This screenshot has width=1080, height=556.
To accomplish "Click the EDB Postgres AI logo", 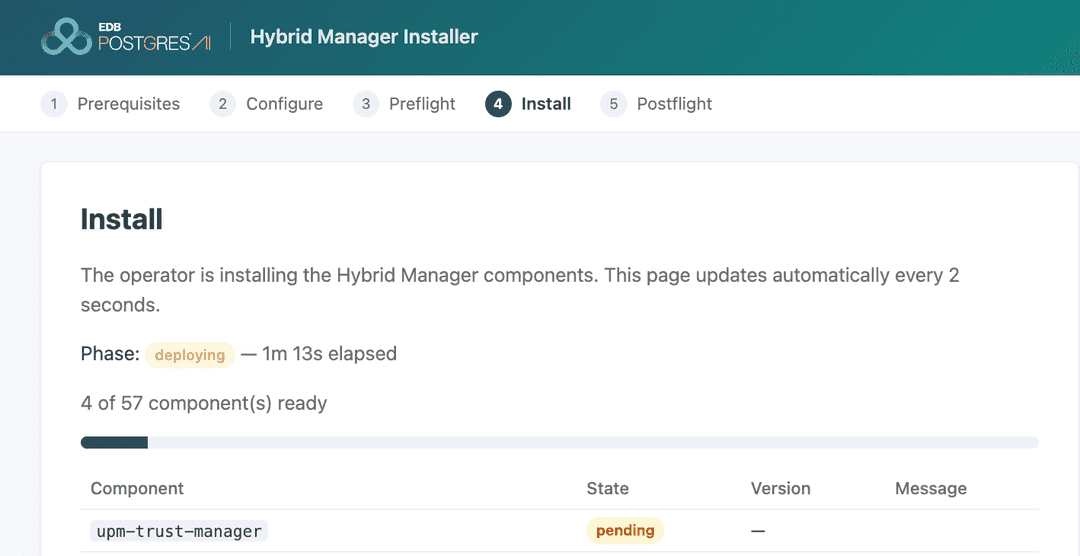I will point(126,37).
